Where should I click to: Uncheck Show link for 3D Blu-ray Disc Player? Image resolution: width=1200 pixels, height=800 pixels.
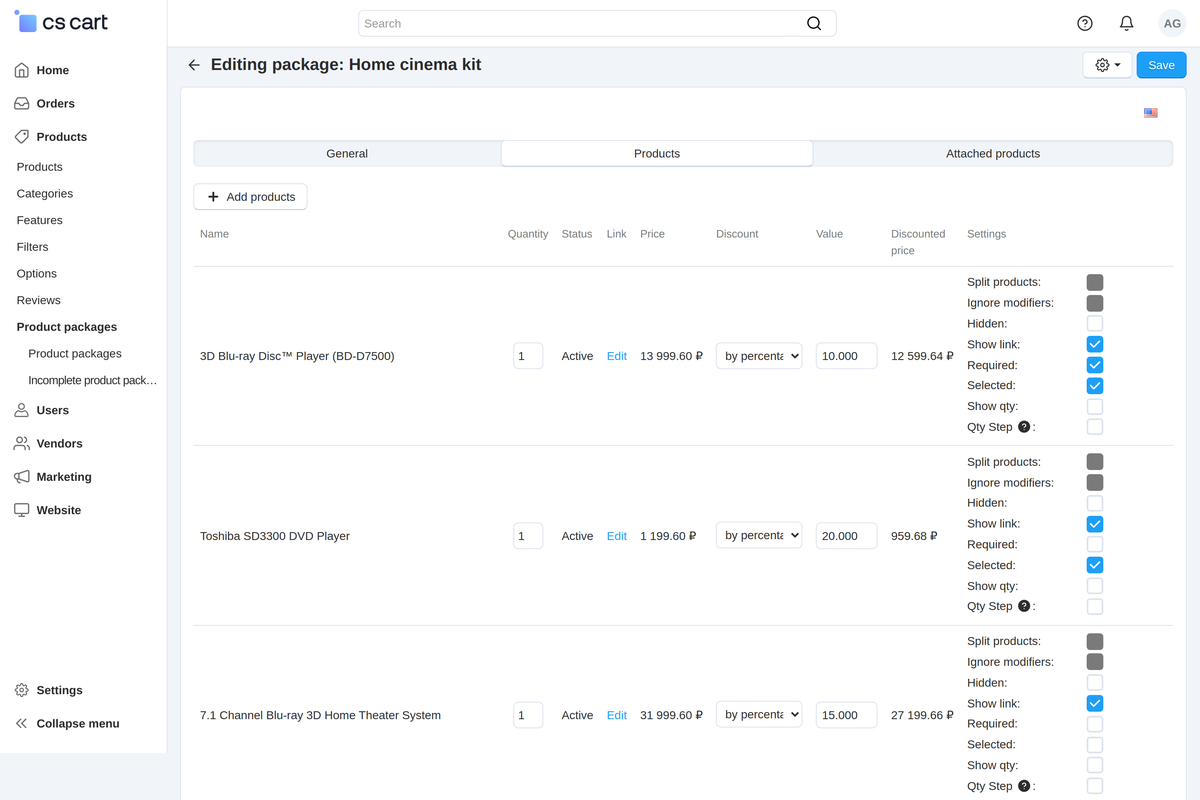(1095, 344)
